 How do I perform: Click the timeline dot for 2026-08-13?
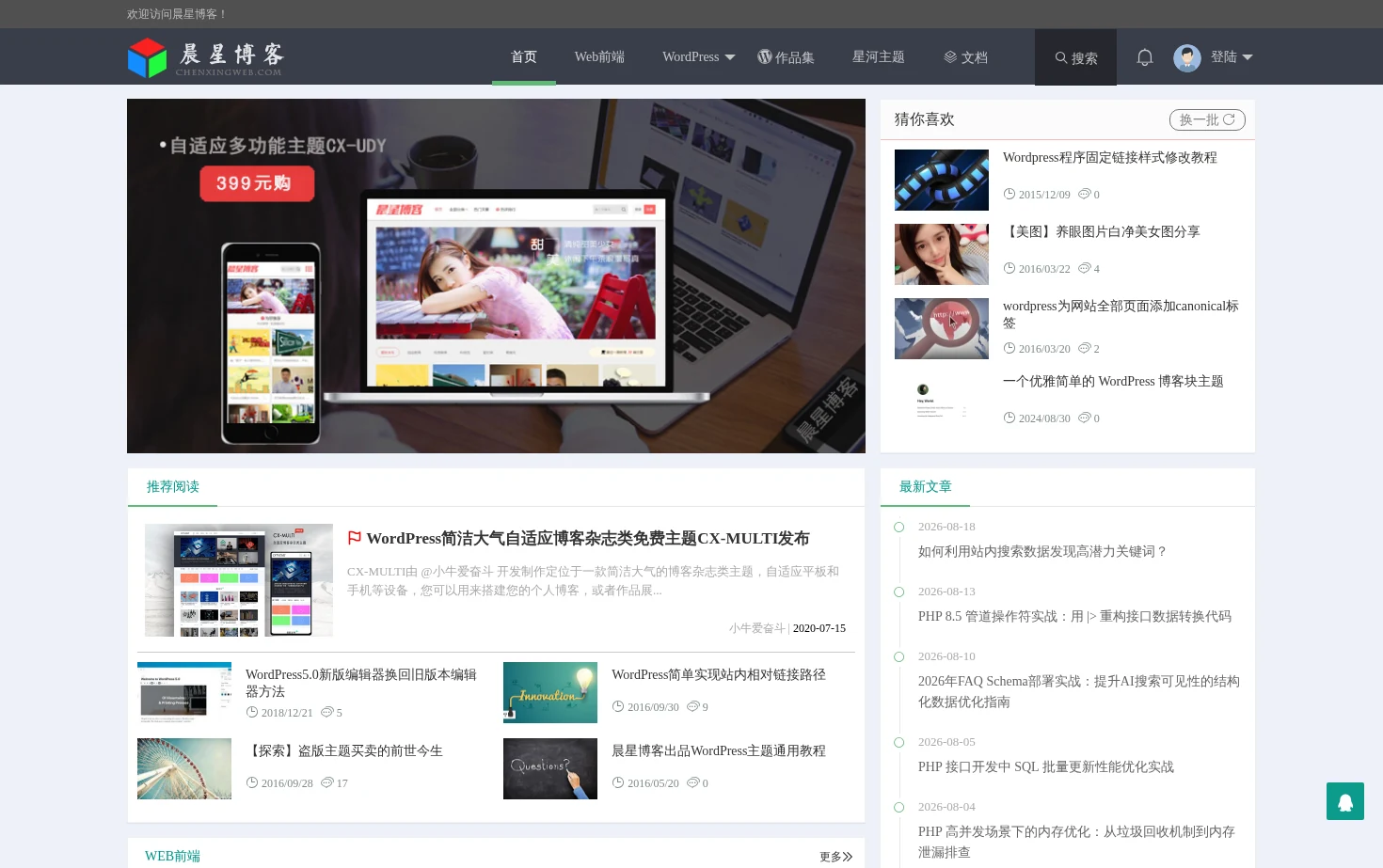(x=898, y=592)
